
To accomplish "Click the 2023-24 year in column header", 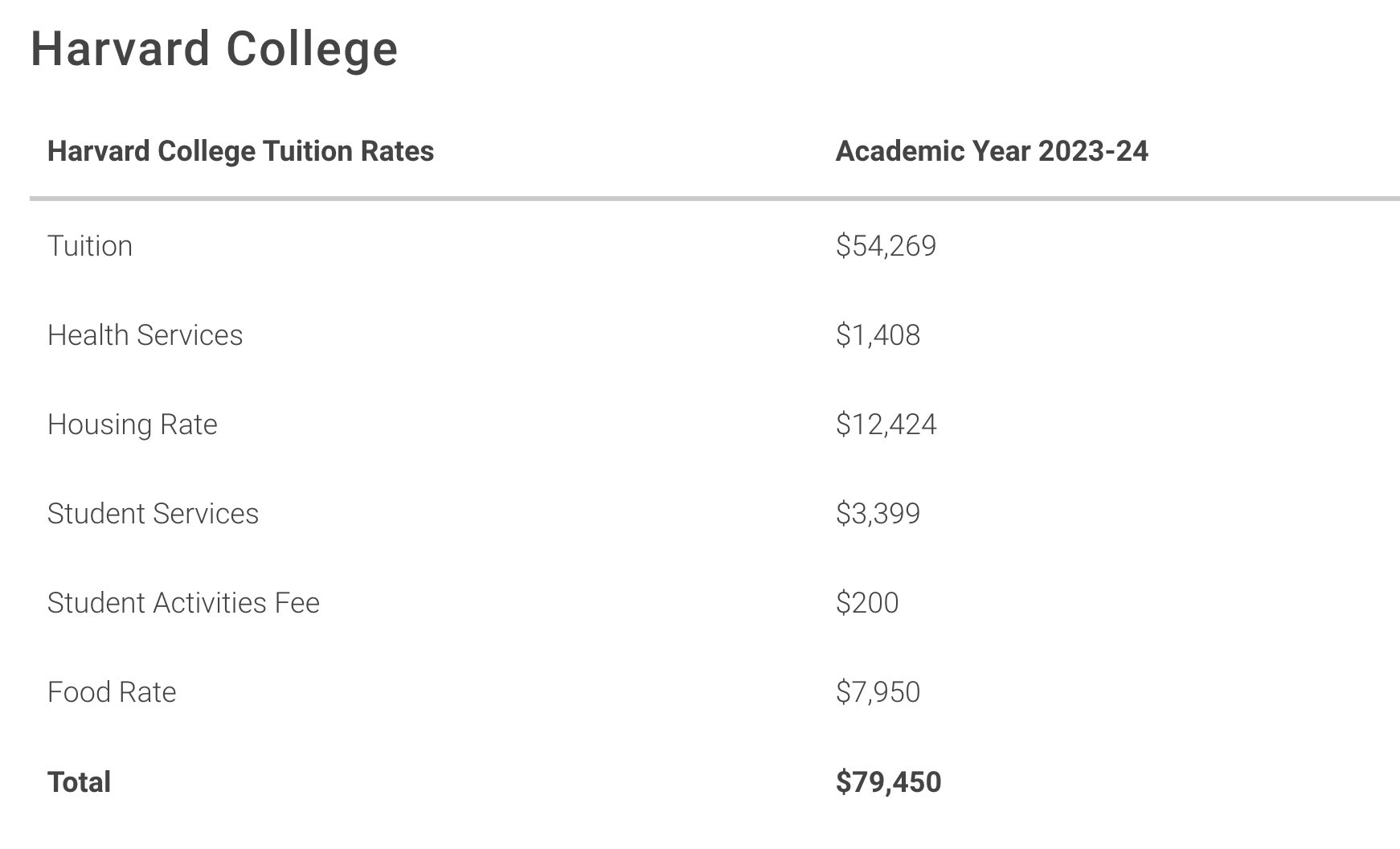I will coord(1093,151).
